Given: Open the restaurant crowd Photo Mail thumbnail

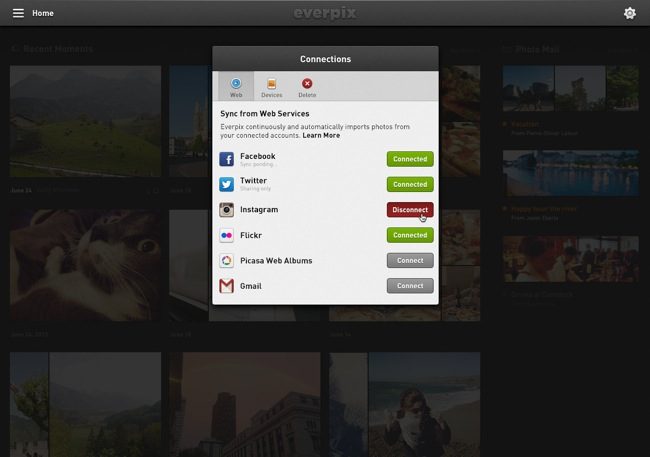Looking at the screenshot, I should coord(571,259).
